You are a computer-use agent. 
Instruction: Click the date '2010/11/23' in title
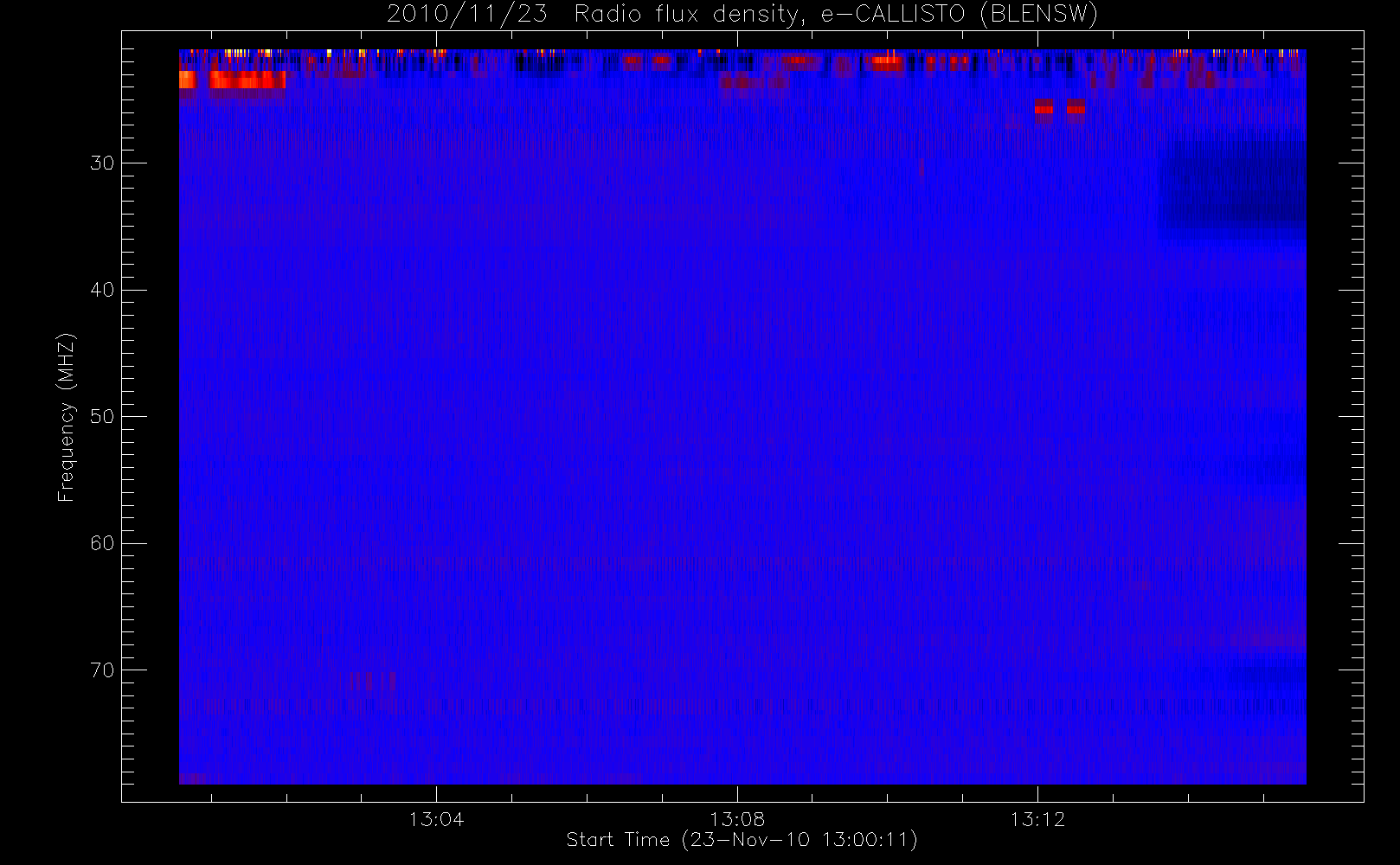pos(467,15)
